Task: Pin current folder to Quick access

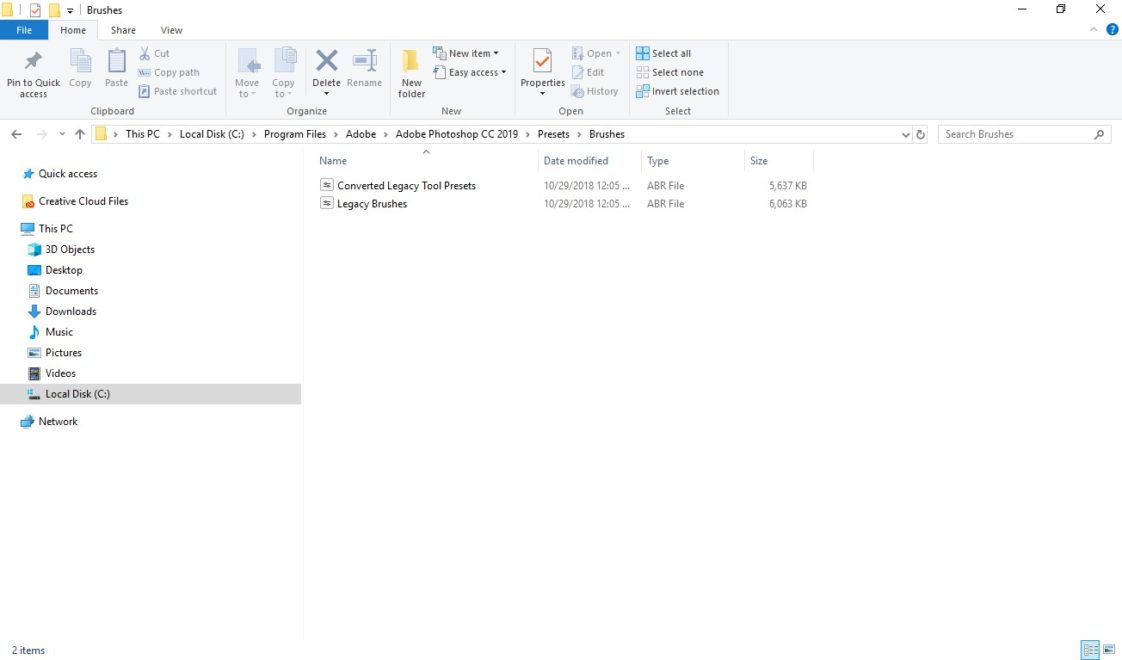Action: (32, 72)
